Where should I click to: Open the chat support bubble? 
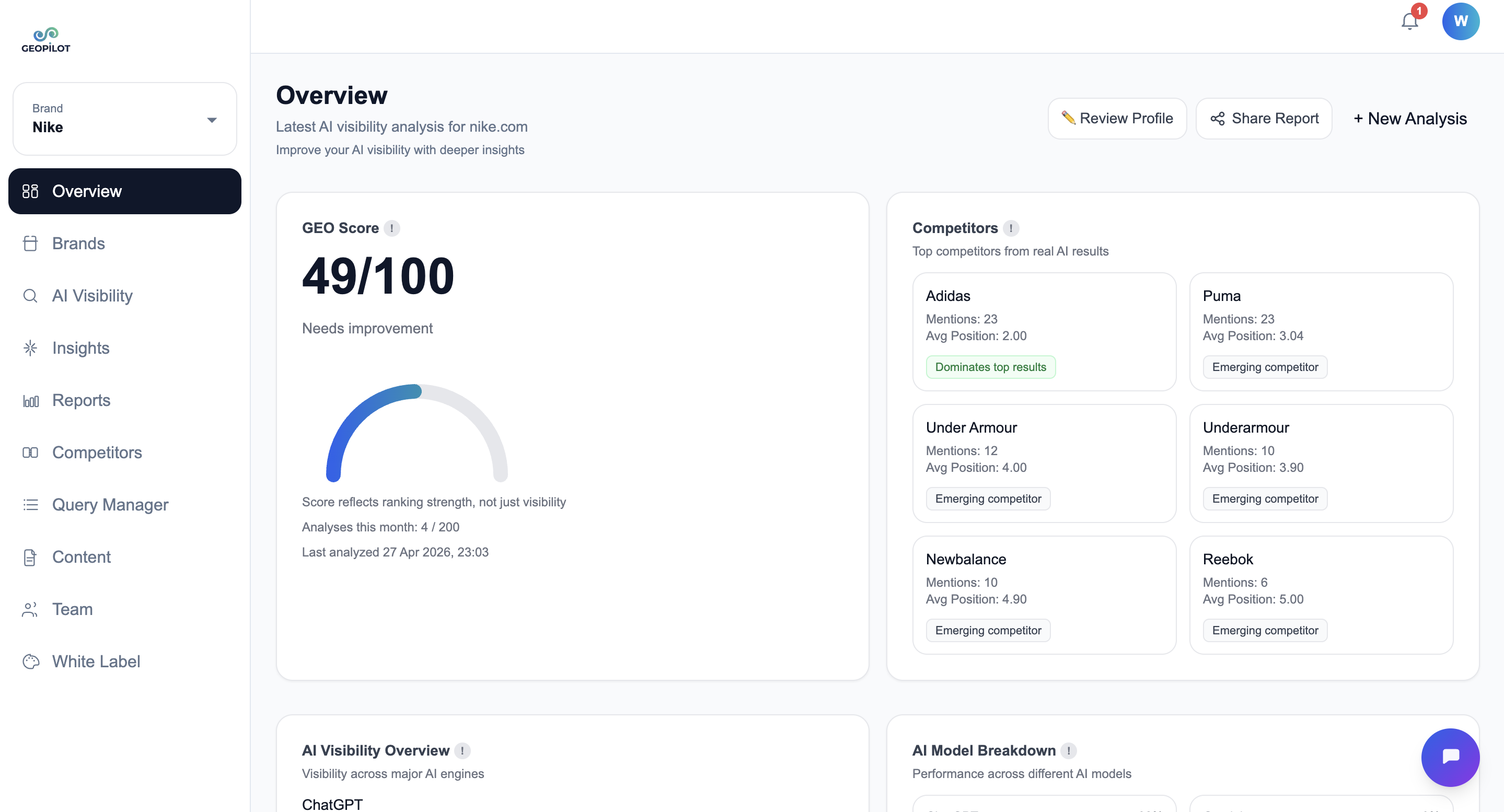(1450, 757)
